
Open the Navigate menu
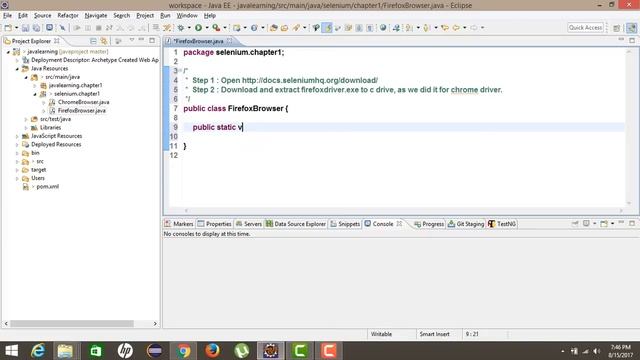(96, 16)
